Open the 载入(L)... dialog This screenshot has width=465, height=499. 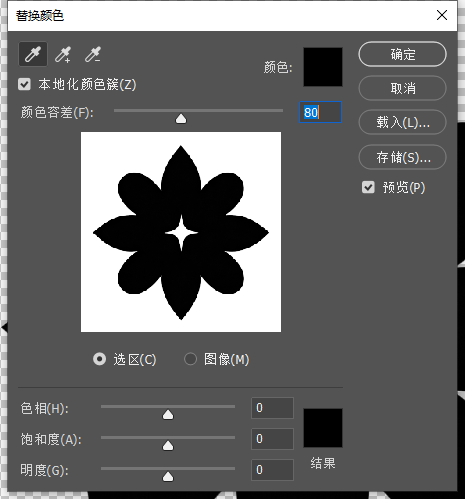[402, 122]
